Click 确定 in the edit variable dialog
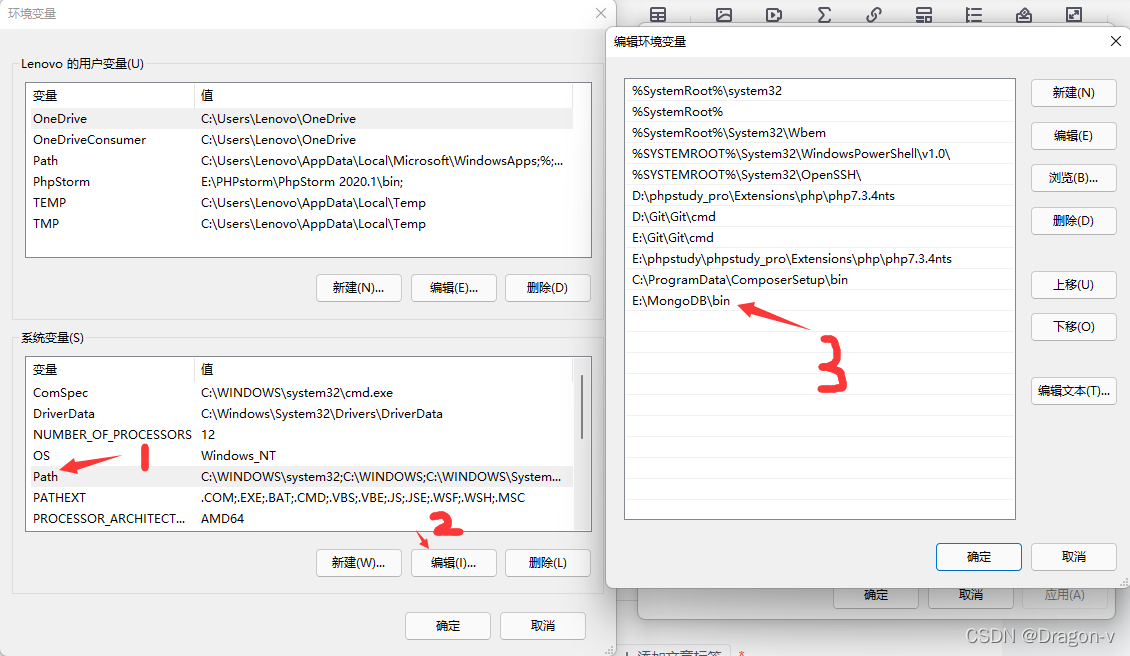Viewport: 1130px width, 656px height. 979,557
